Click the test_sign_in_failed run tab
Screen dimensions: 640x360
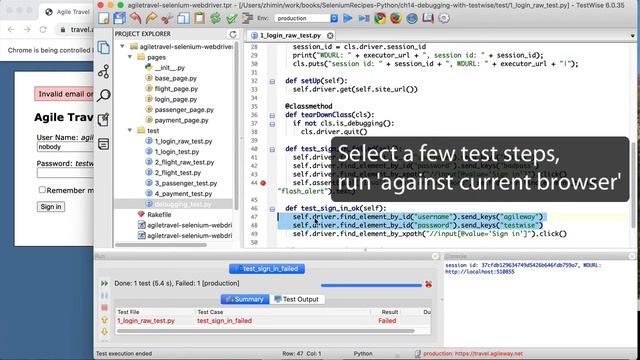(267, 269)
